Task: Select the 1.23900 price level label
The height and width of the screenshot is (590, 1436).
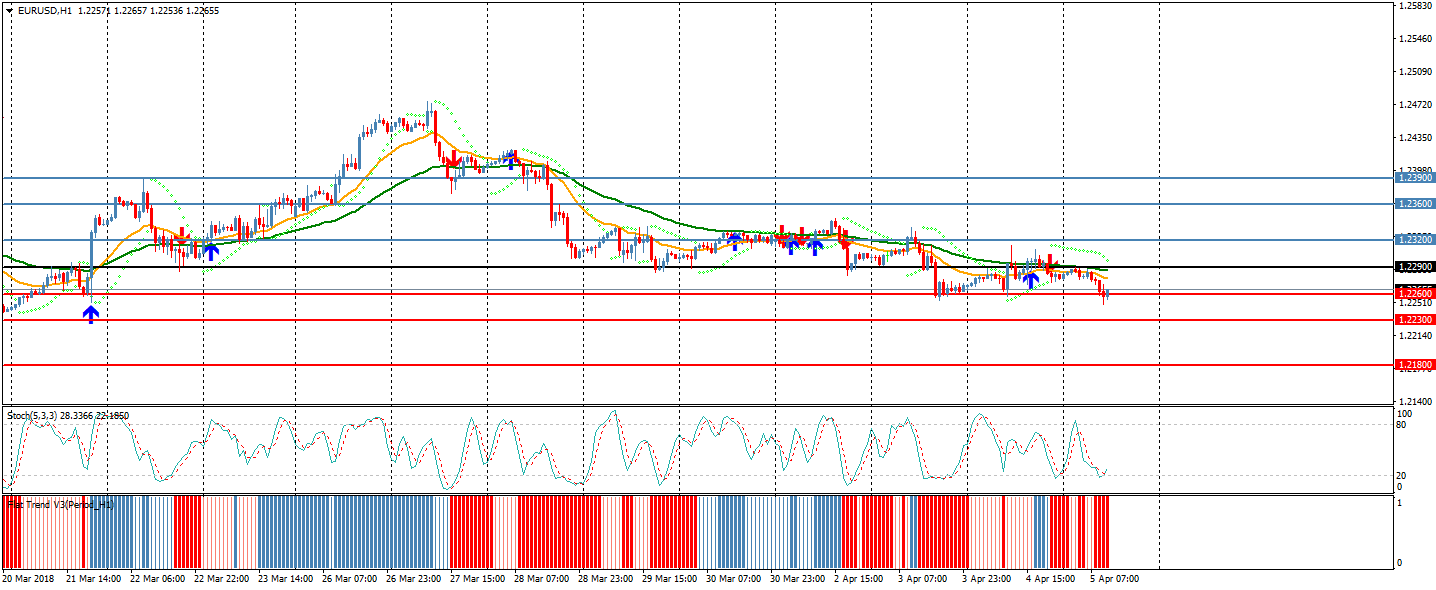Action: click(x=1415, y=178)
